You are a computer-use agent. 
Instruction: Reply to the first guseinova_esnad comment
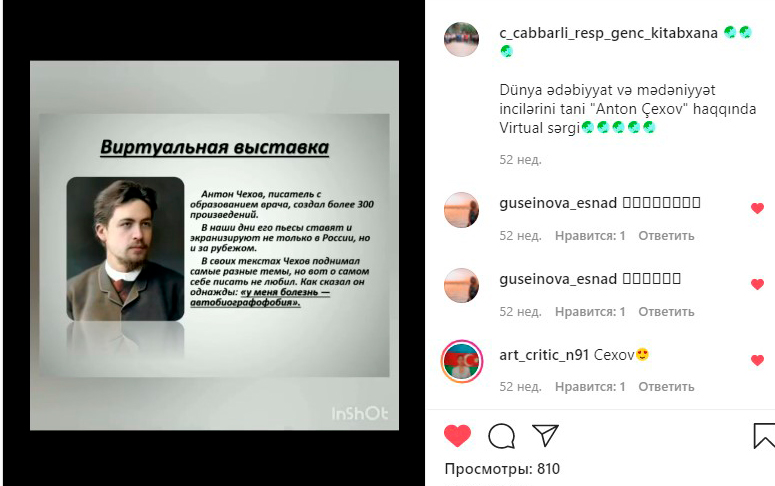coord(666,236)
